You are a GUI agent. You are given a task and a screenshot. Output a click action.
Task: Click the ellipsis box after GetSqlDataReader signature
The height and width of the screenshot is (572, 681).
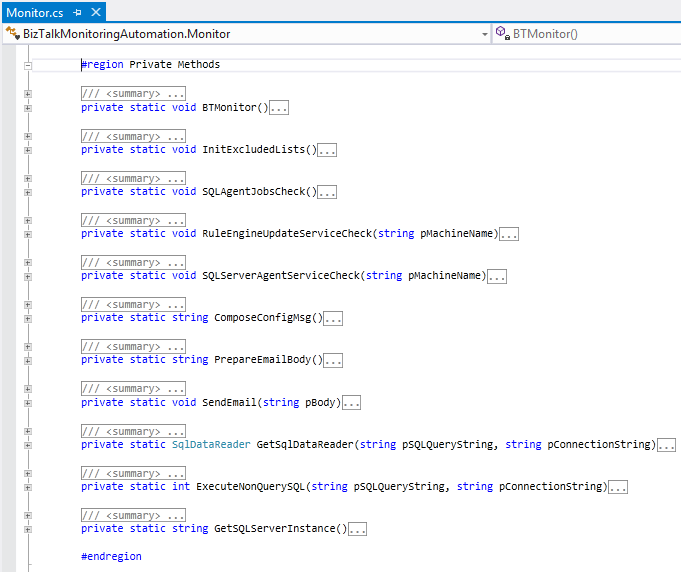point(666,445)
